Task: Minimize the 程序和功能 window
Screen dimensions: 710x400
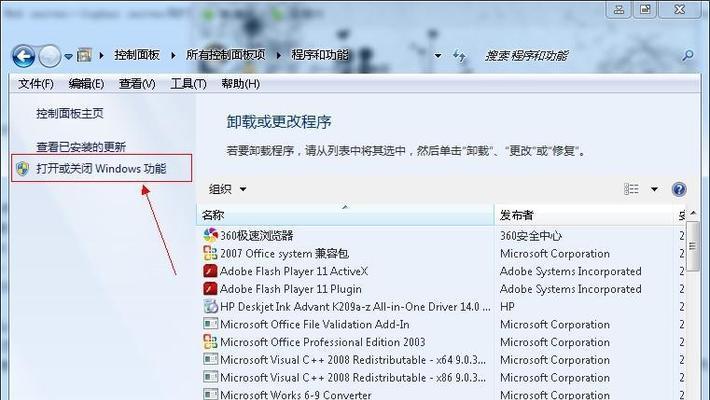Action: click(619, 9)
